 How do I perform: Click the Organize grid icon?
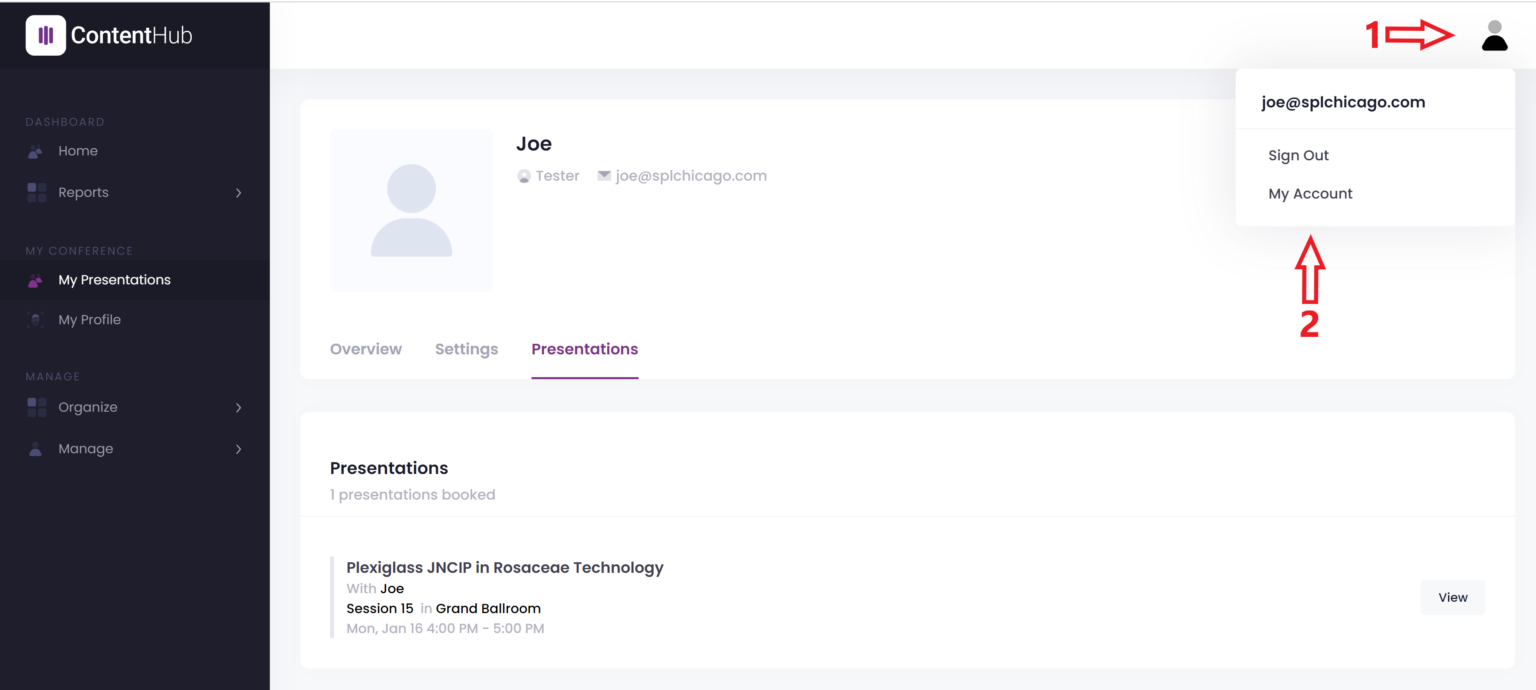(36, 408)
